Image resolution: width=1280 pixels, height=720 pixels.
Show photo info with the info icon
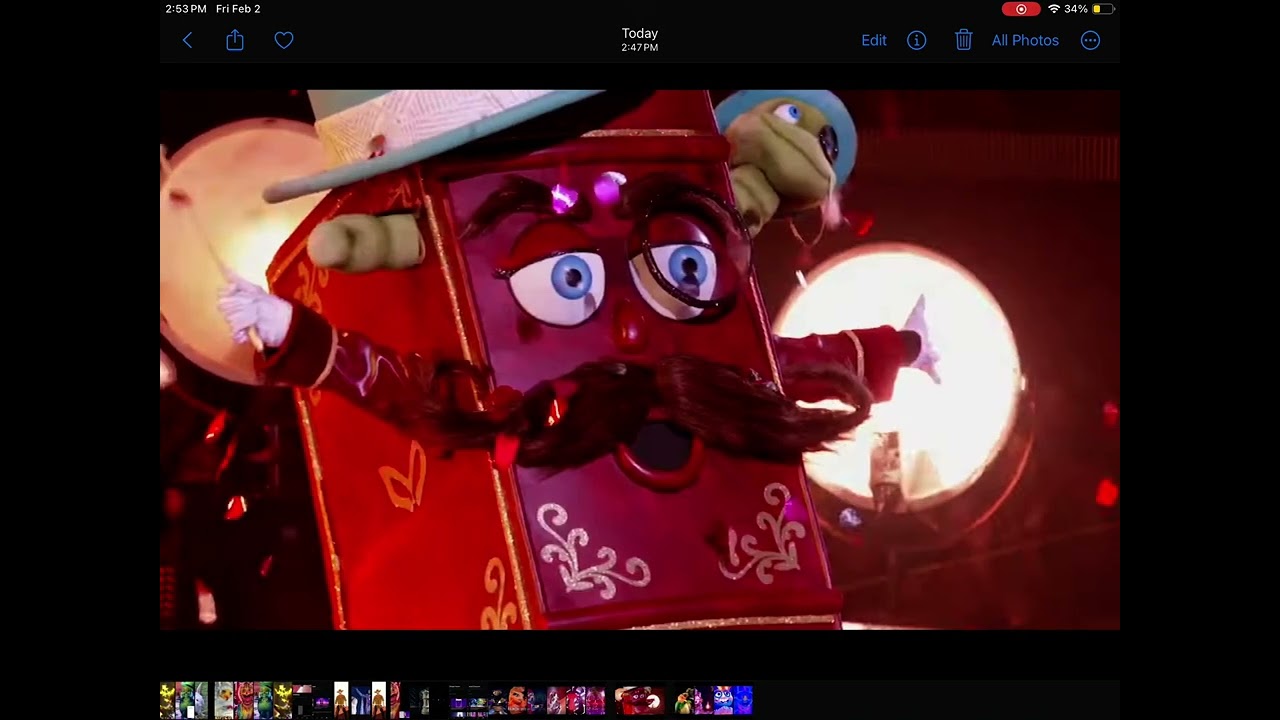tap(916, 40)
